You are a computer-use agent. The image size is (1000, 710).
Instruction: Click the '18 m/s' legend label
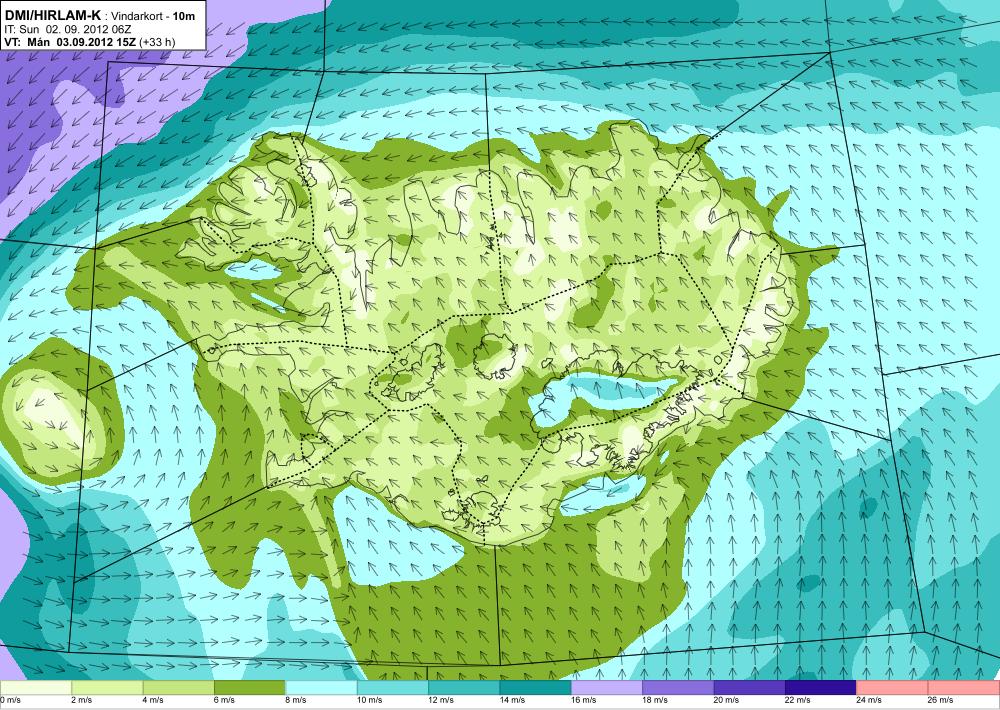tap(655, 700)
